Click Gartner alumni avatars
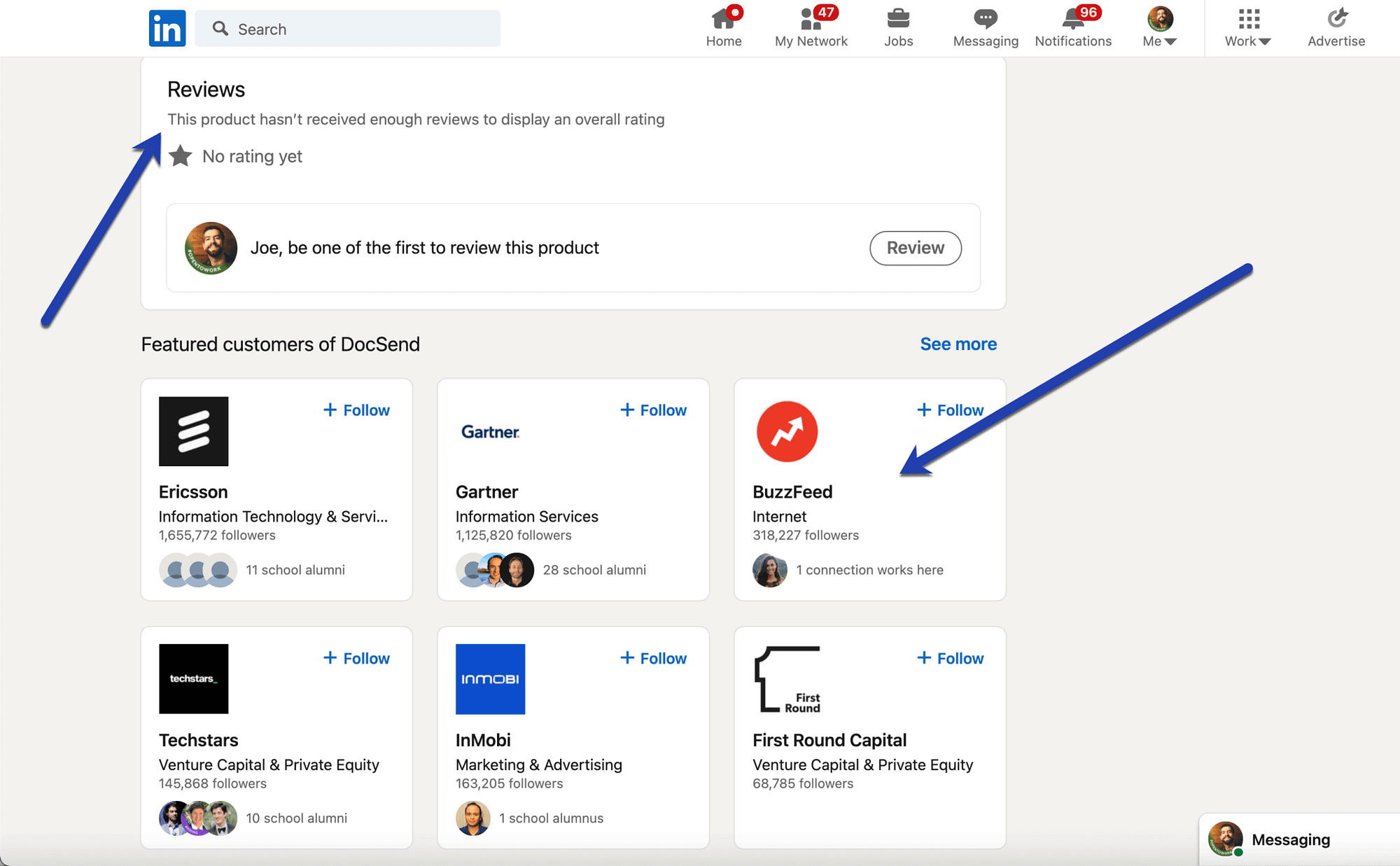This screenshot has height=866, width=1400. 495,570
